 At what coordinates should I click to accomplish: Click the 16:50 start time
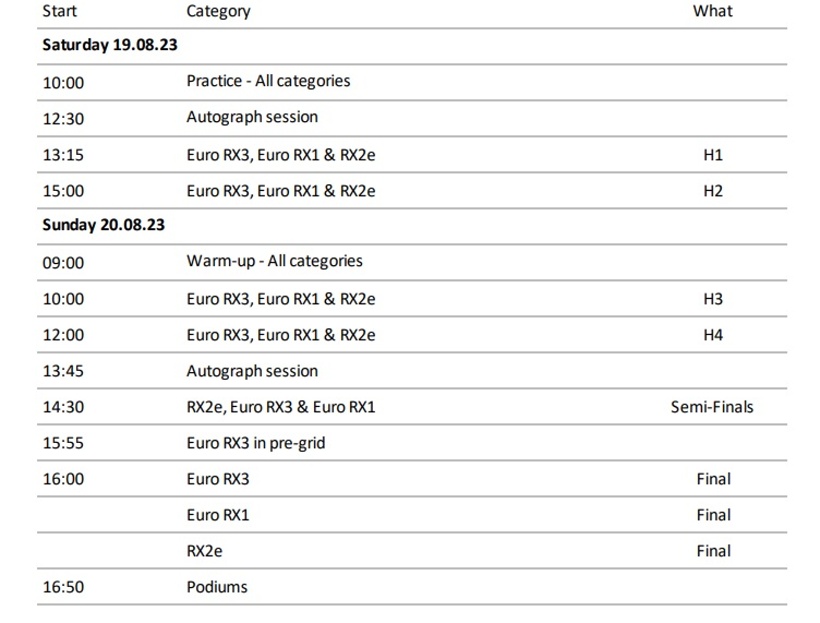[63, 587]
